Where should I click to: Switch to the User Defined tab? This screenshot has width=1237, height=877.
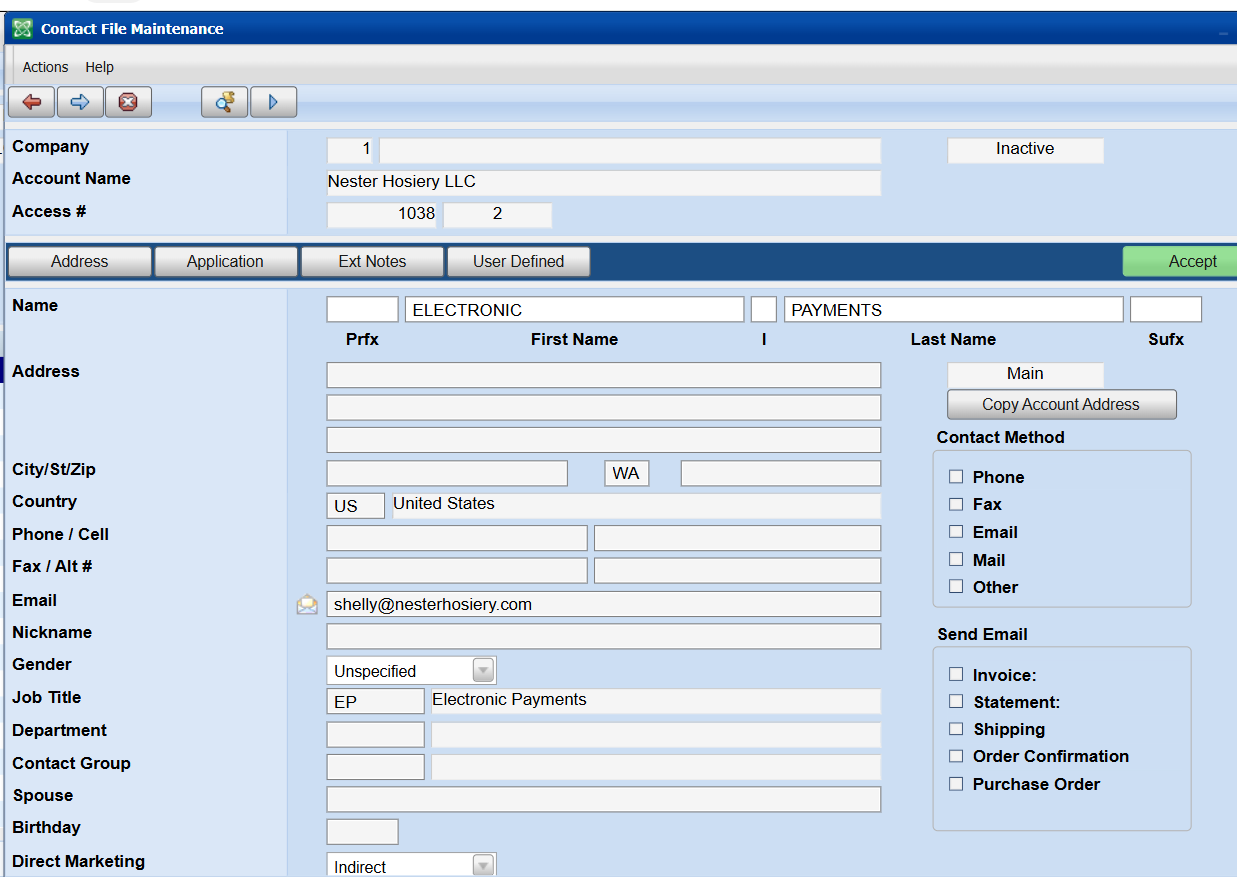518,262
